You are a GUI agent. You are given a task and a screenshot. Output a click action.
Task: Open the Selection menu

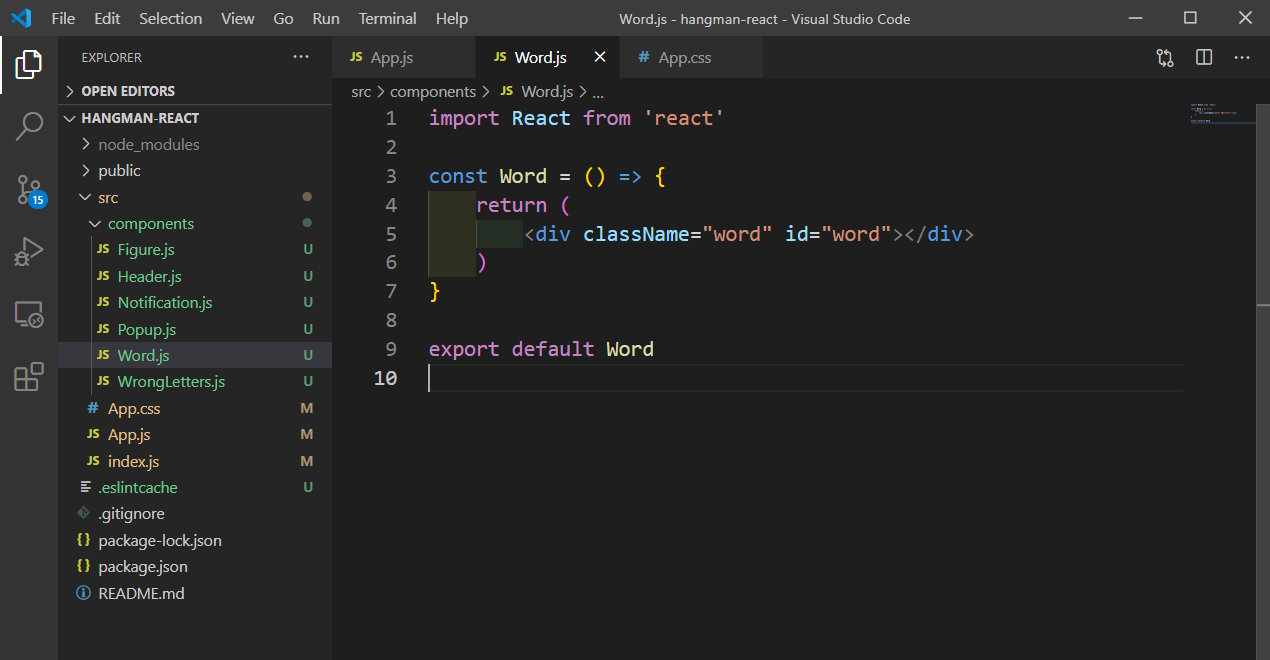click(x=171, y=18)
